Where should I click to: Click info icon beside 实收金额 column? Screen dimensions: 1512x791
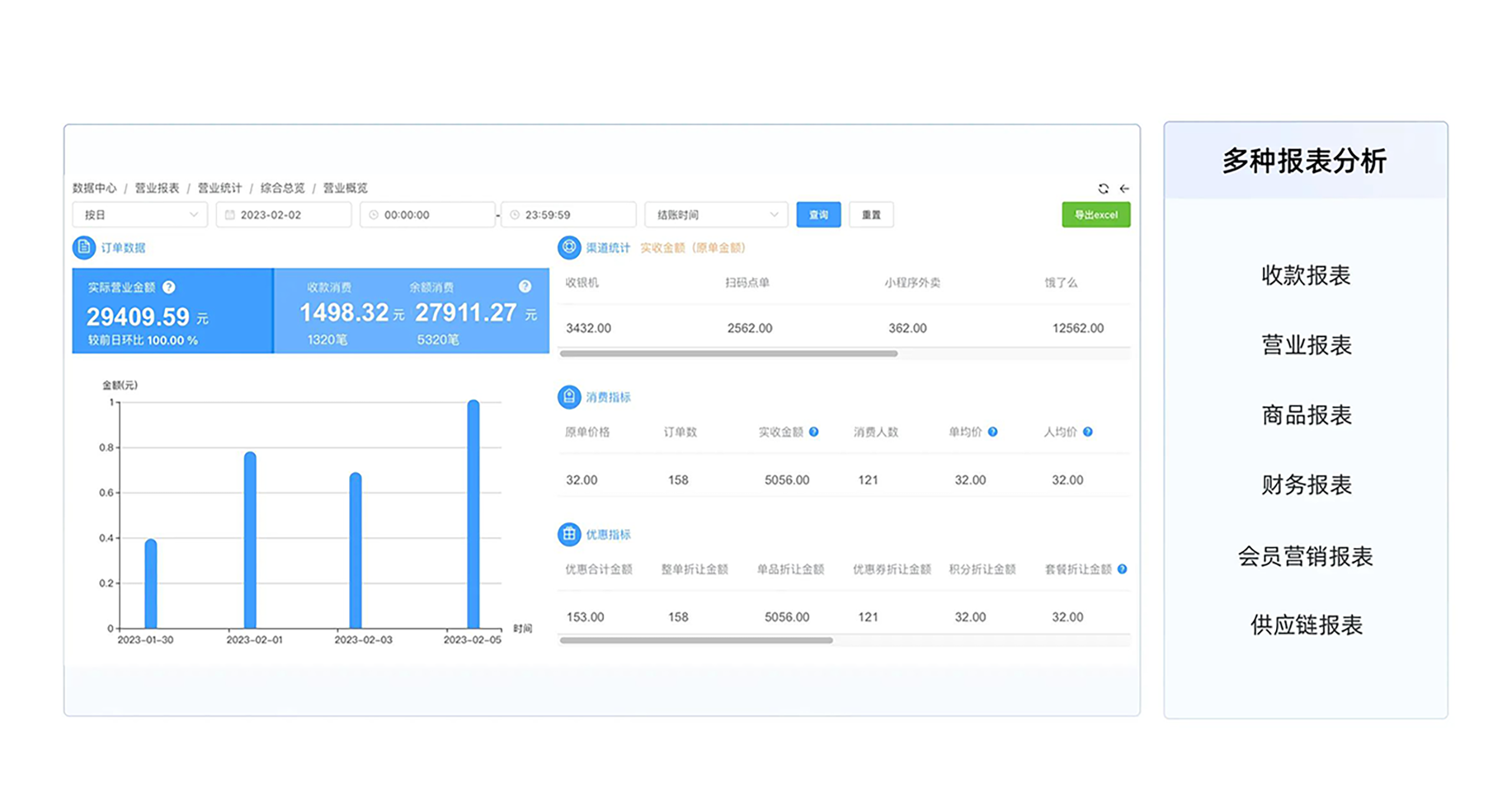pos(813,432)
